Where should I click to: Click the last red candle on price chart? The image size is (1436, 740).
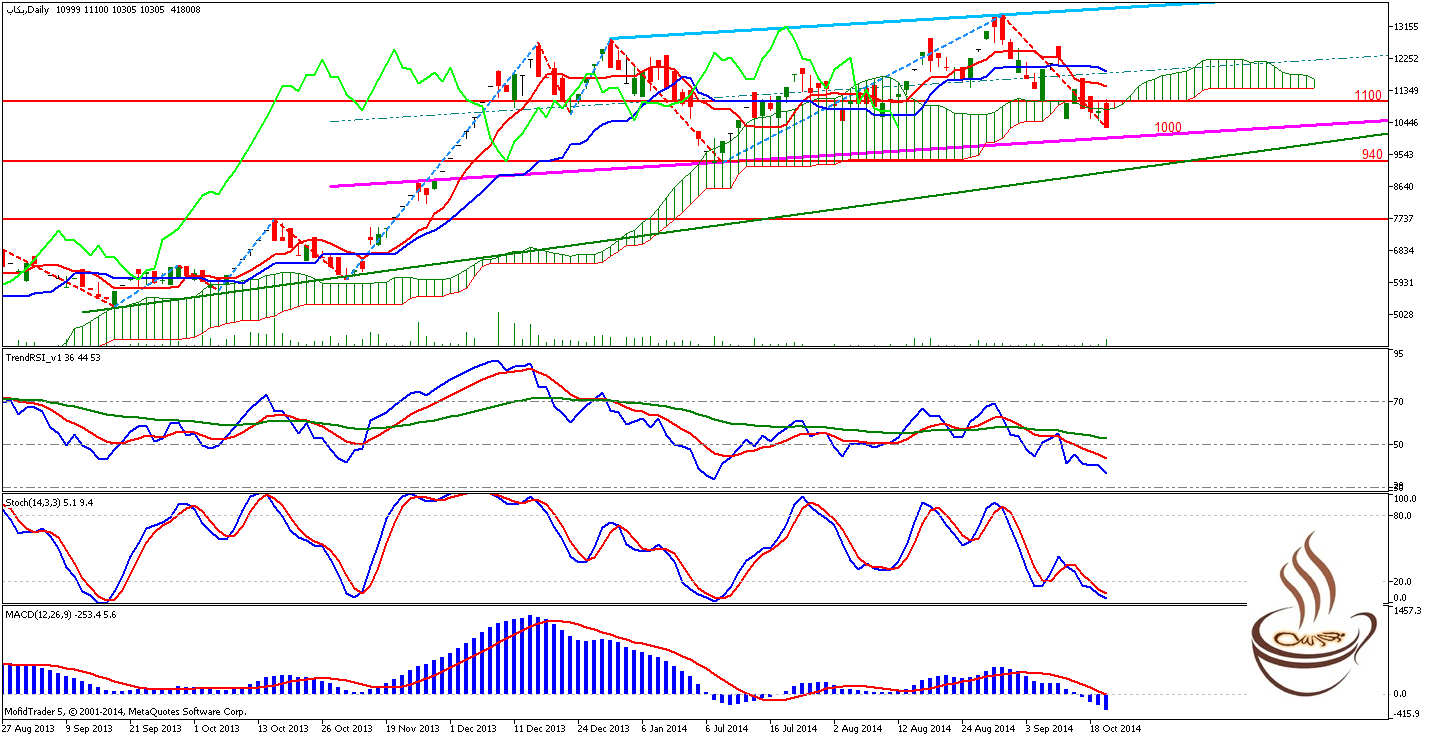[x=1106, y=115]
